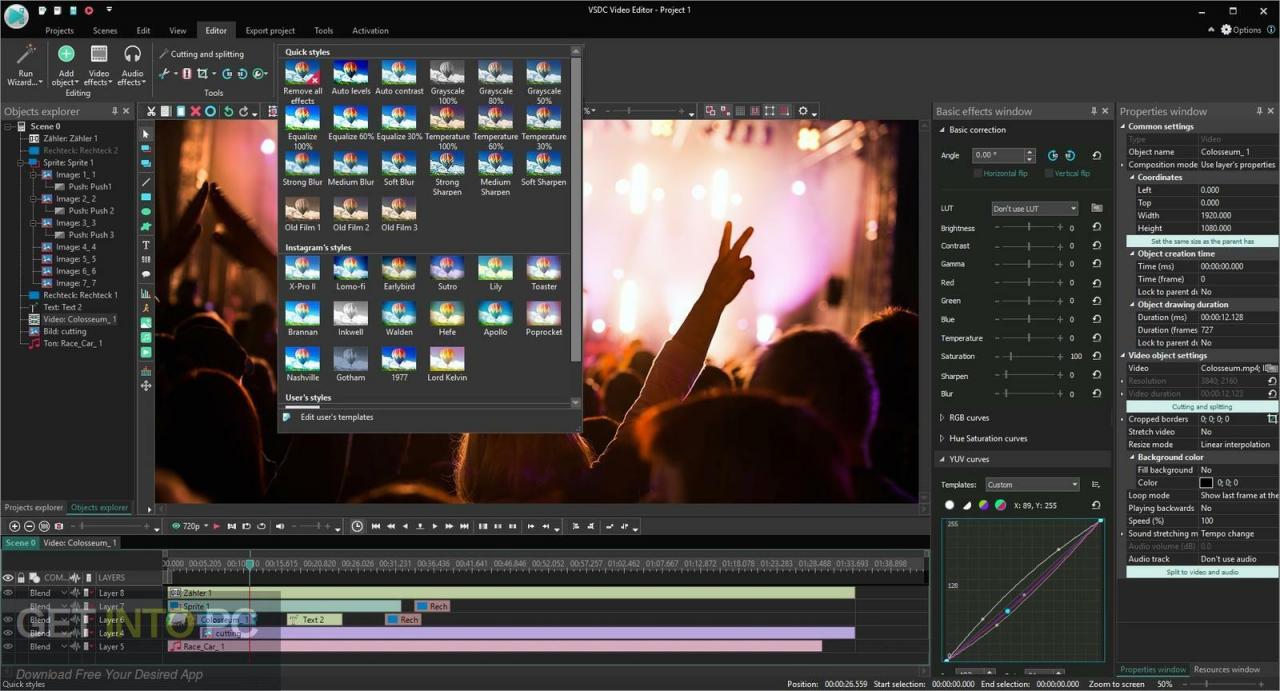
Task: Toggle the eye icon in the timeline layers header
Action: point(8,577)
